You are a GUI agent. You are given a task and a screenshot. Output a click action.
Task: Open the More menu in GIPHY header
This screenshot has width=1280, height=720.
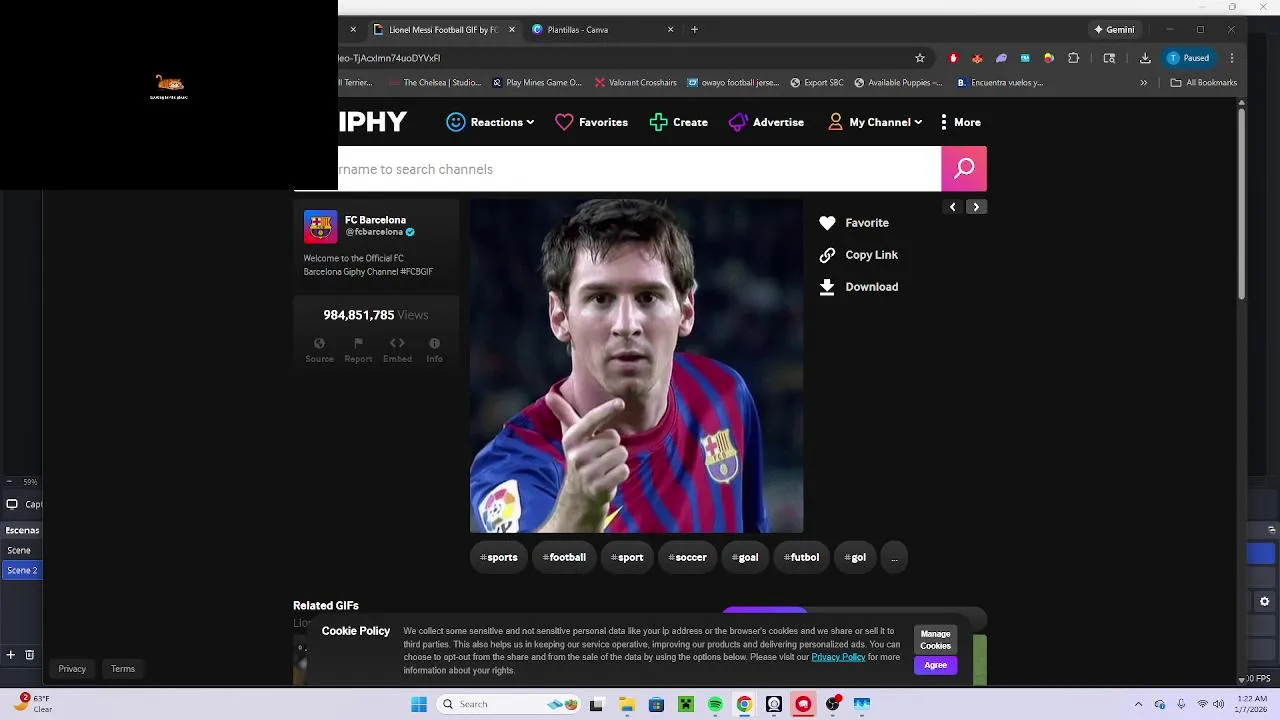coord(960,122)
